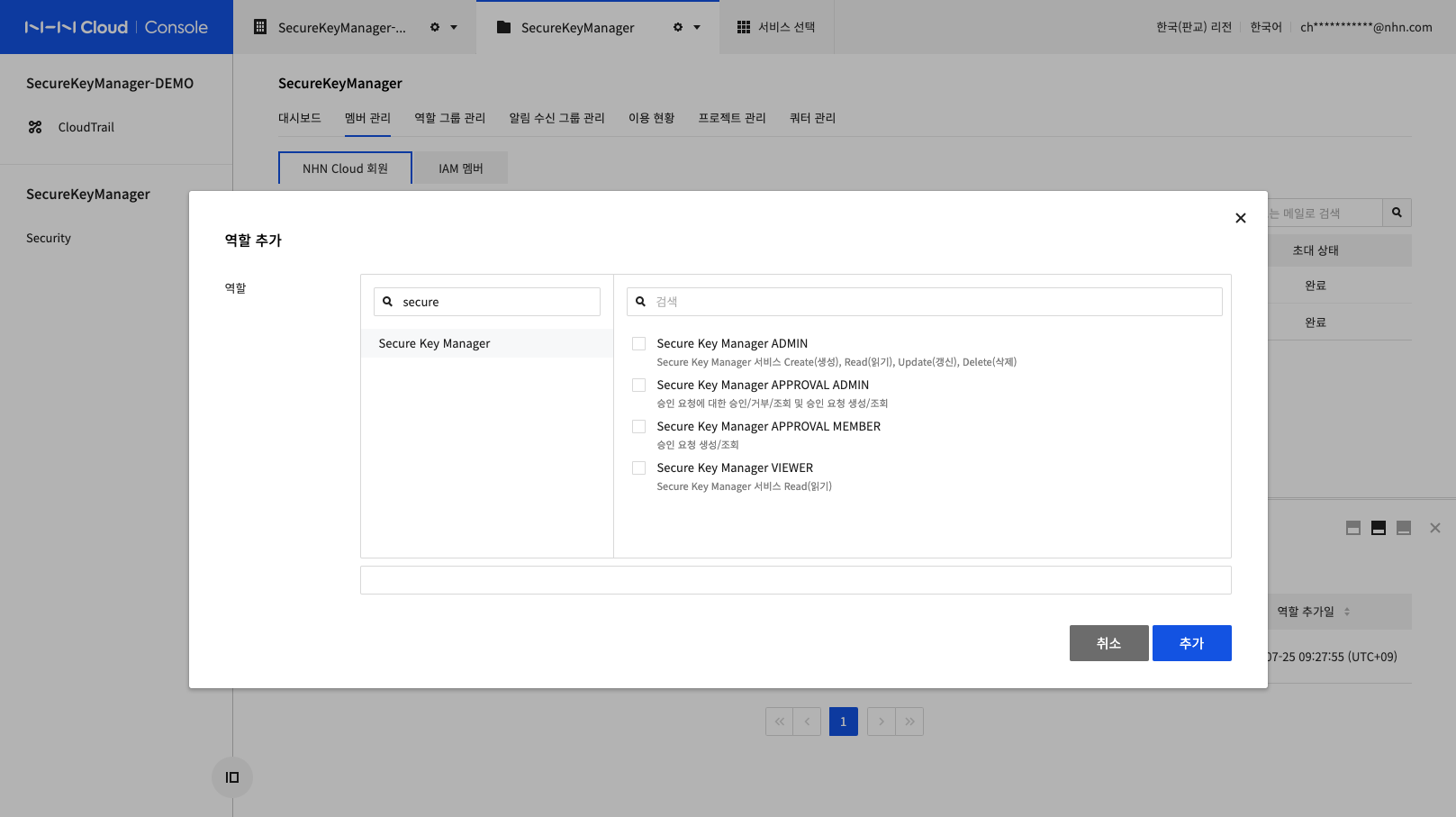Open project settings gear icon
The image size is (1456, 817).
click(x=678, y=27)
